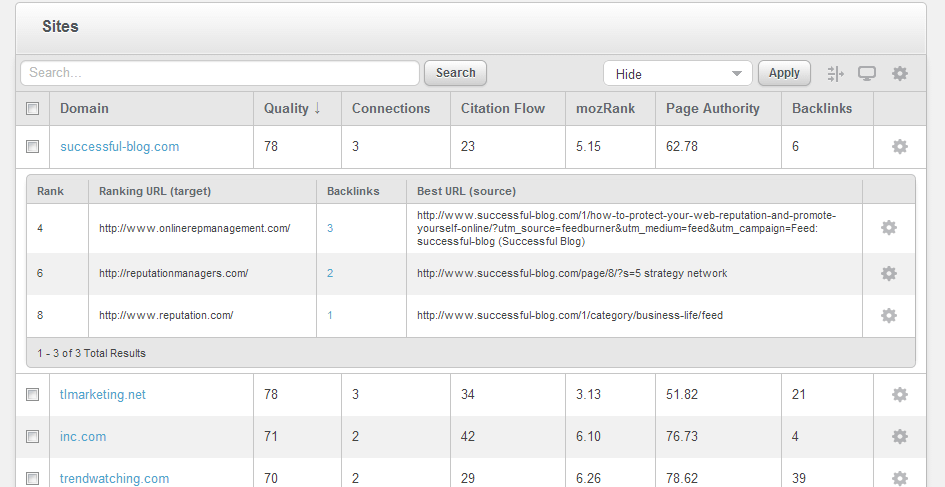The width and height of the screenshot is (945, 487).
Task: Open gear menu for successful-blog.com row
Action: coord(900,147)
